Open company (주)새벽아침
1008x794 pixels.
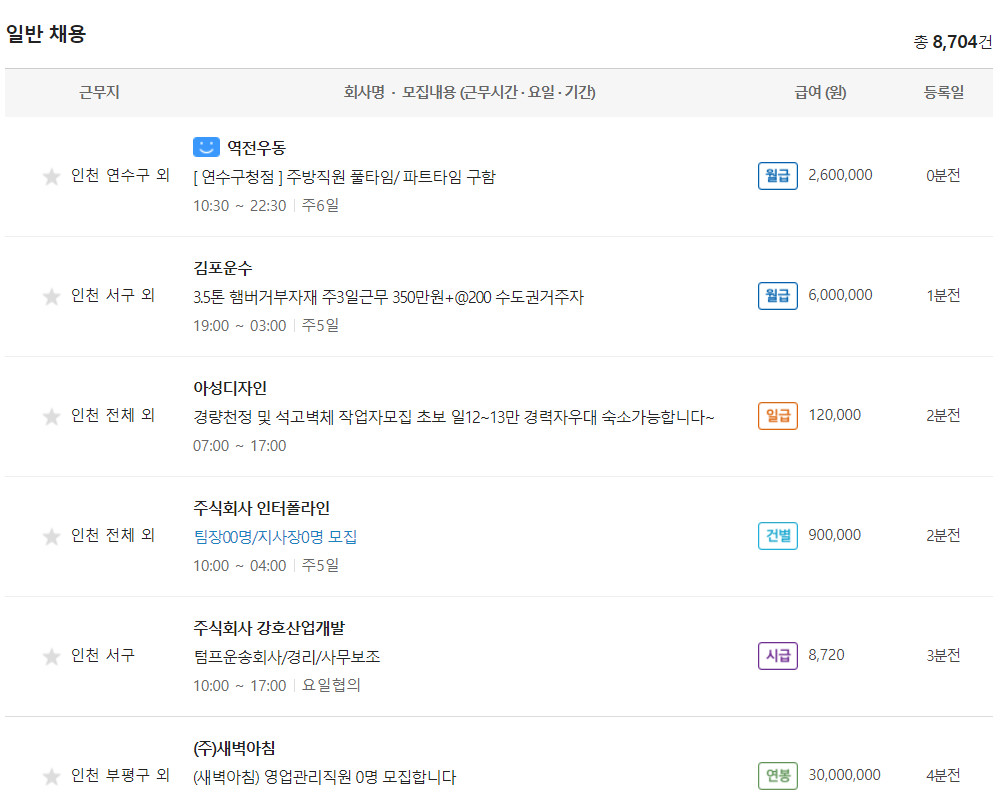(234, 748)
